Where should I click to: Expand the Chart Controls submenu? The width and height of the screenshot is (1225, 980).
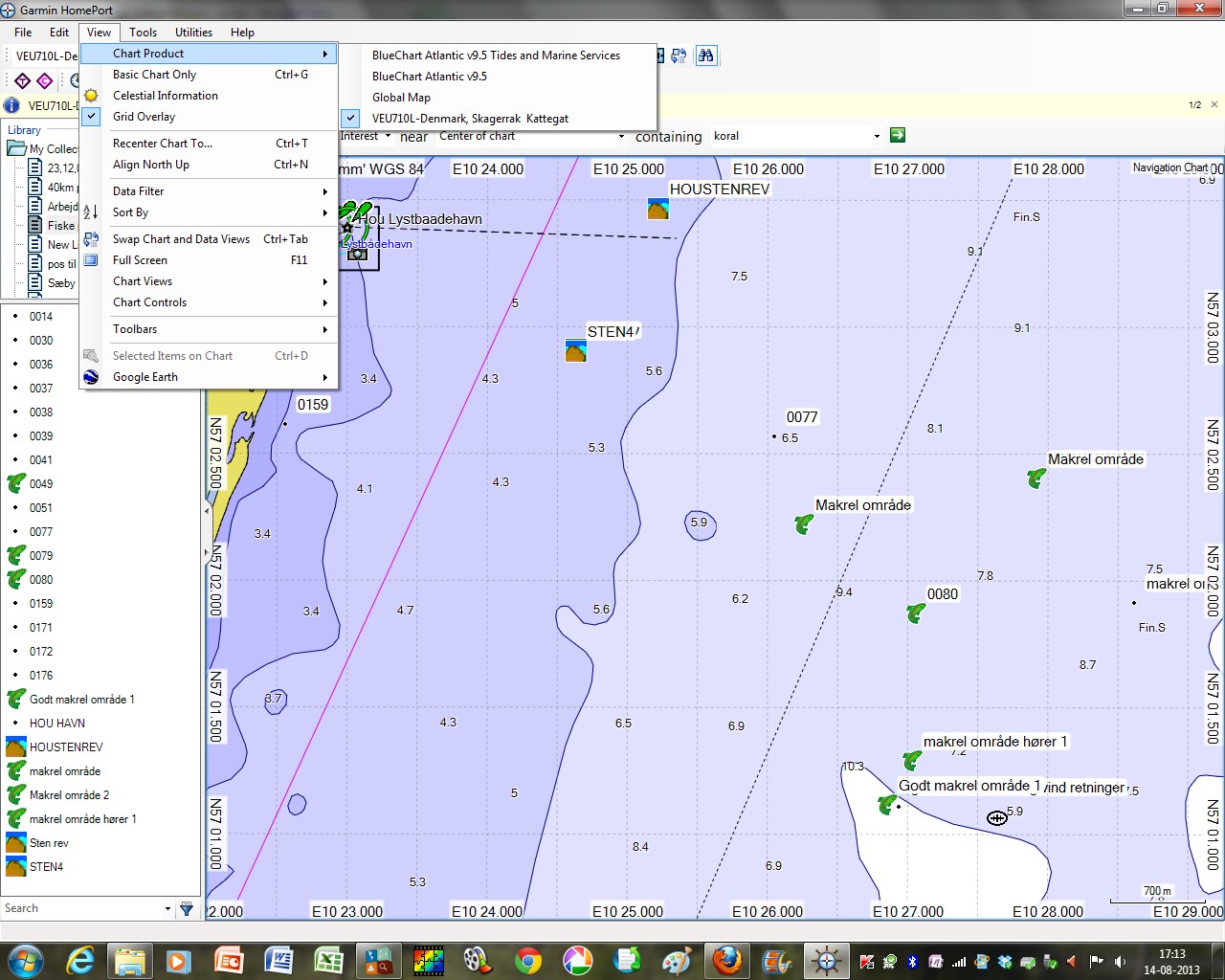[209, 302]
